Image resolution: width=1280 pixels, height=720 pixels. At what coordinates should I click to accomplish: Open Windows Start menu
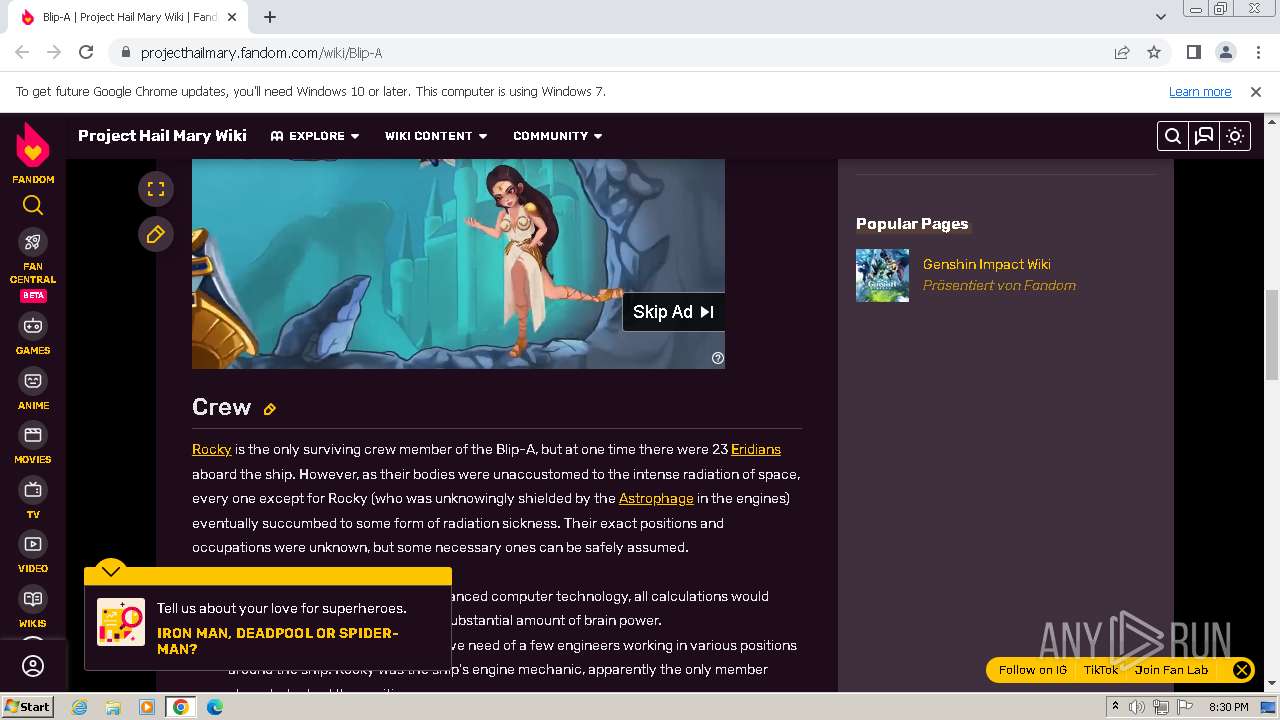click(x=28, y=707)
